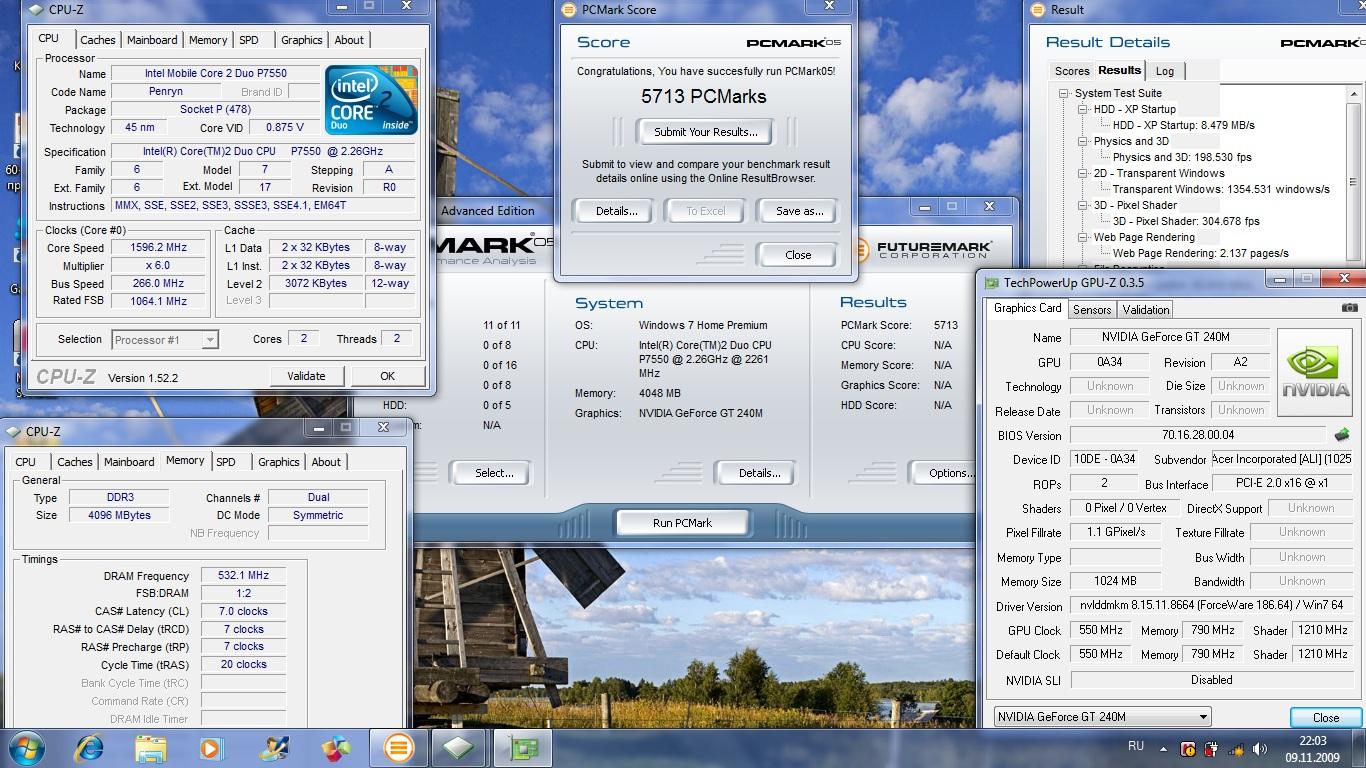Select 'Physics and 3D: 198.530 fps' result row
The height and width of the screenshot is (768, 1366).
pyautogui.click(x=1182, y=157)
